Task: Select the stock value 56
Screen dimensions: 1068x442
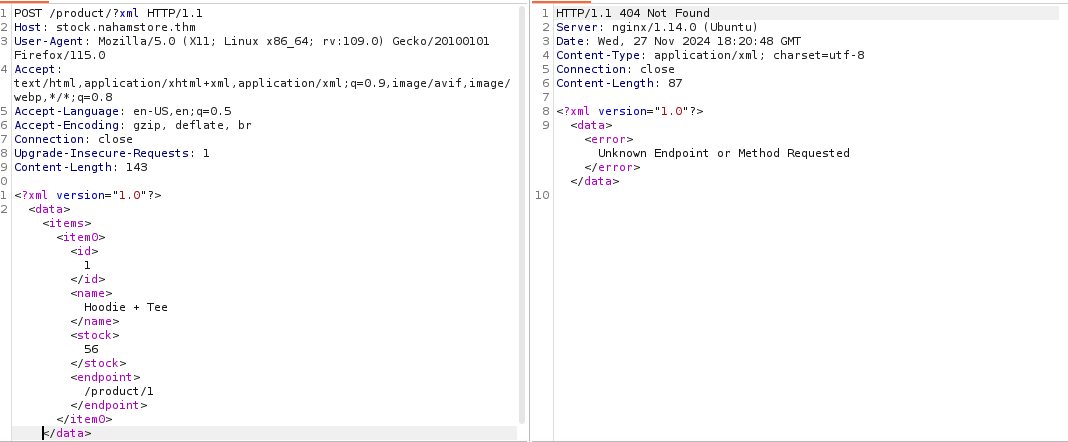Action: (91, 349)
